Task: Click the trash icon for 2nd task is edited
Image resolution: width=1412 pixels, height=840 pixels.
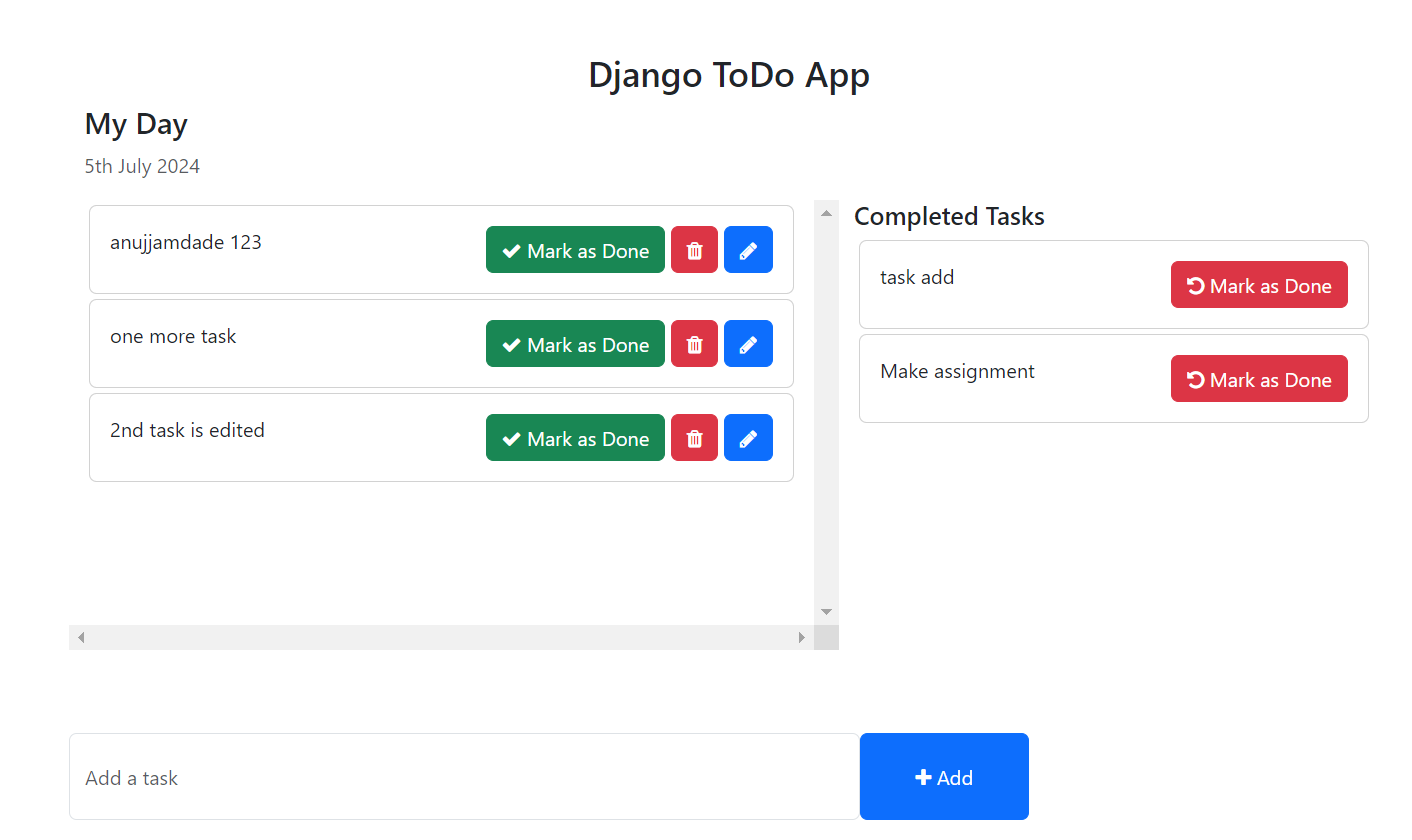Action: 694,437
